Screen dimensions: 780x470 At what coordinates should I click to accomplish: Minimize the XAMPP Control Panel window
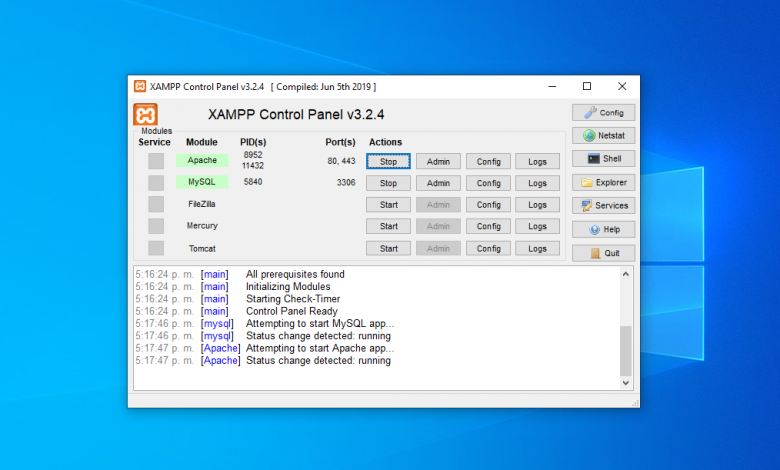coord(552,87)
